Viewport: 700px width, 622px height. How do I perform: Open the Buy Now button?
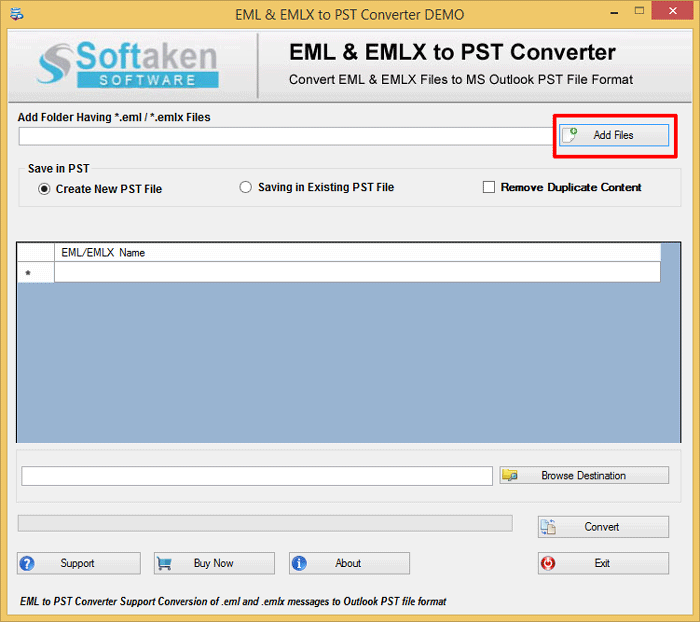(x=214, y=564)
